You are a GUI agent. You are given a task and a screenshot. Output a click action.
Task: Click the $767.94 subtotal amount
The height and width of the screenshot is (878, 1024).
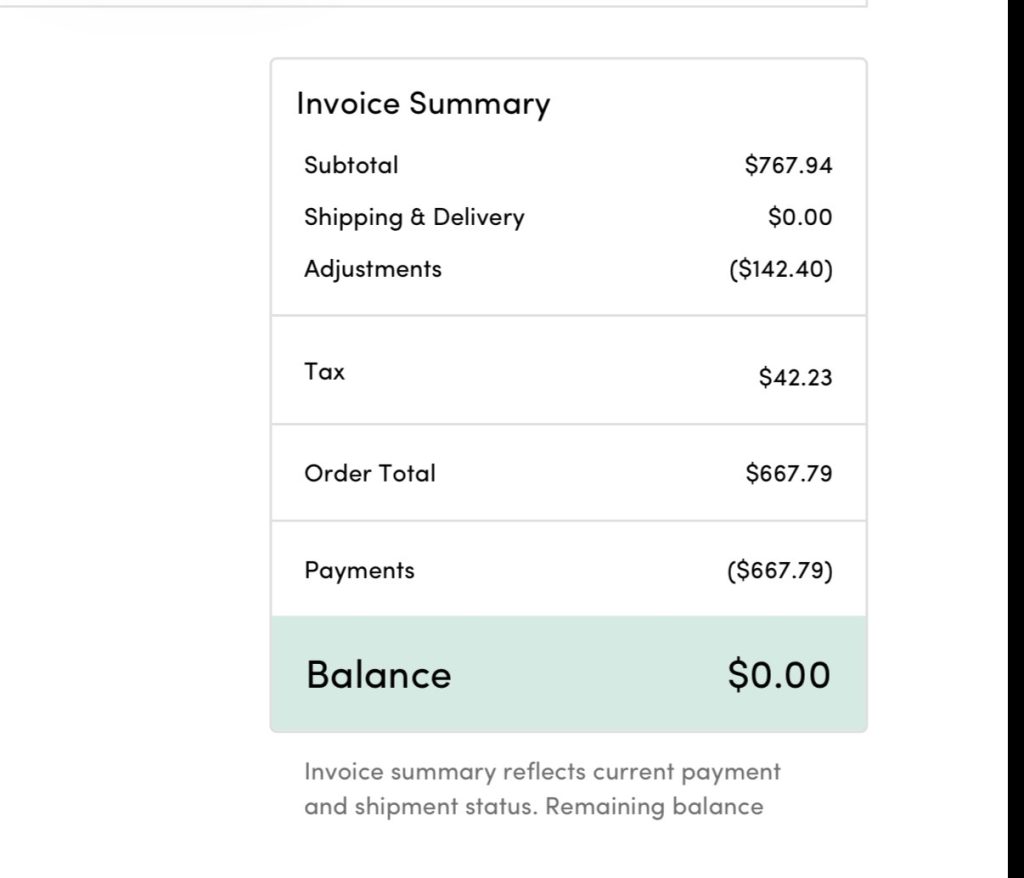(788, 165)
